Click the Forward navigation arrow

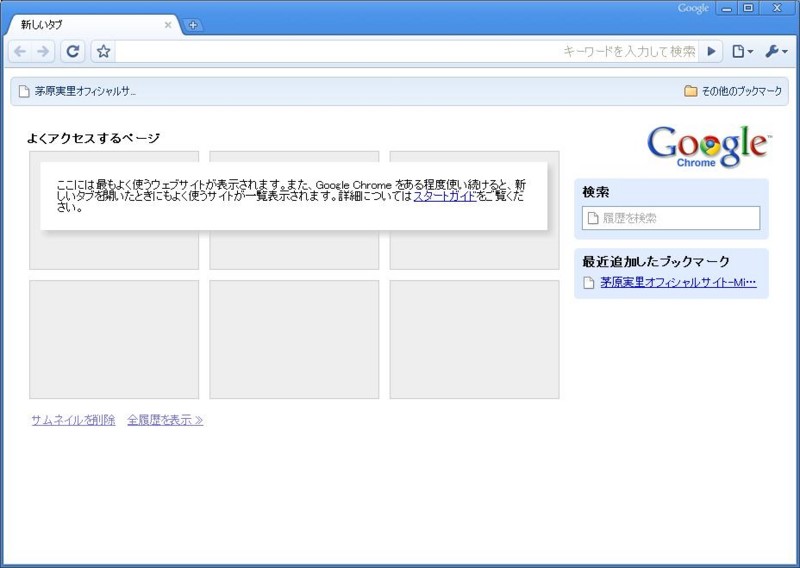tap(43, 51)
